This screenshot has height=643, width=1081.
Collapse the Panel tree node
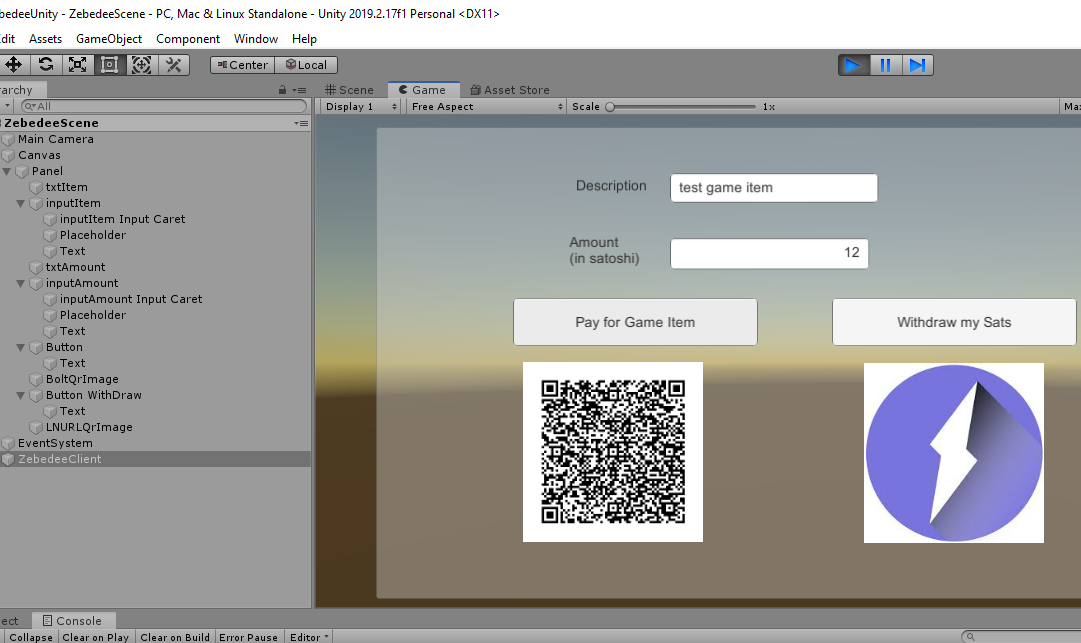tap(7, 171)
